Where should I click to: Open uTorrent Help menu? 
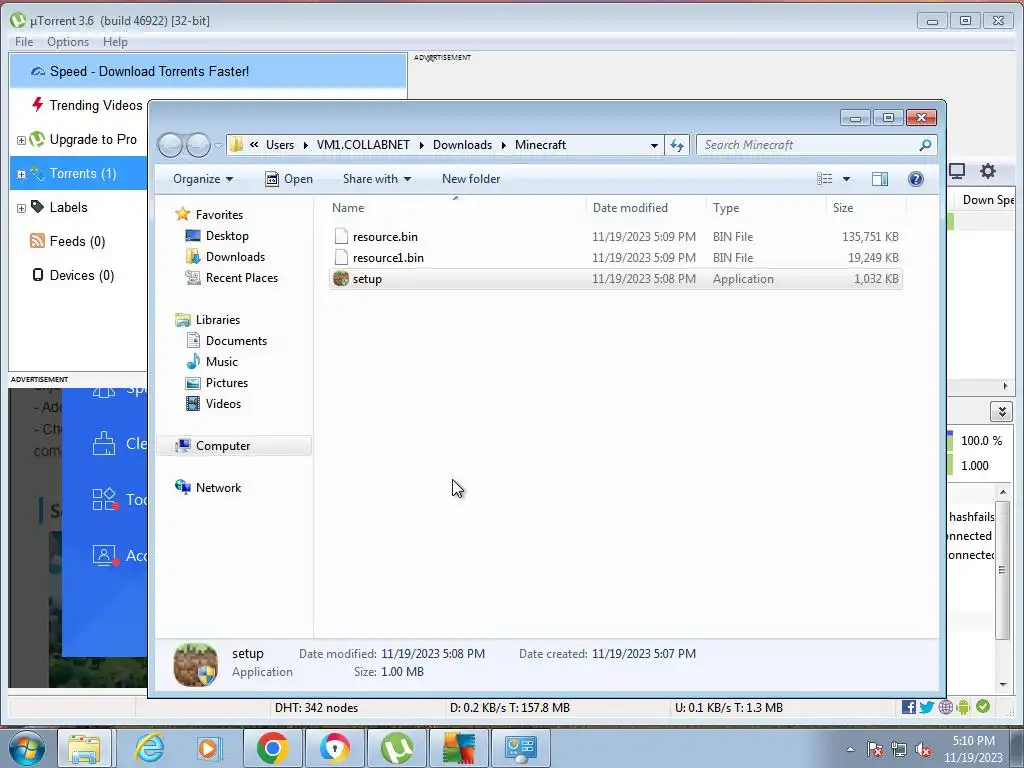[x=115, y=42]
